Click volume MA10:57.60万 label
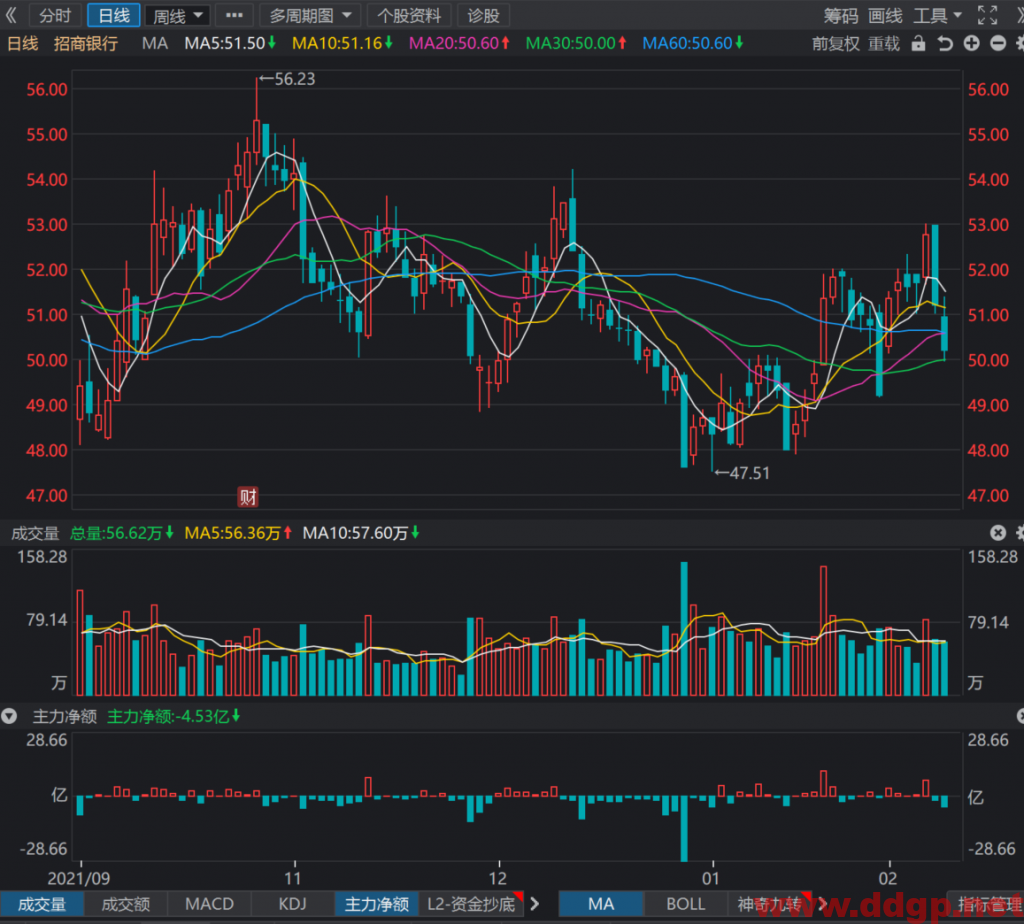 pos(360,534)
